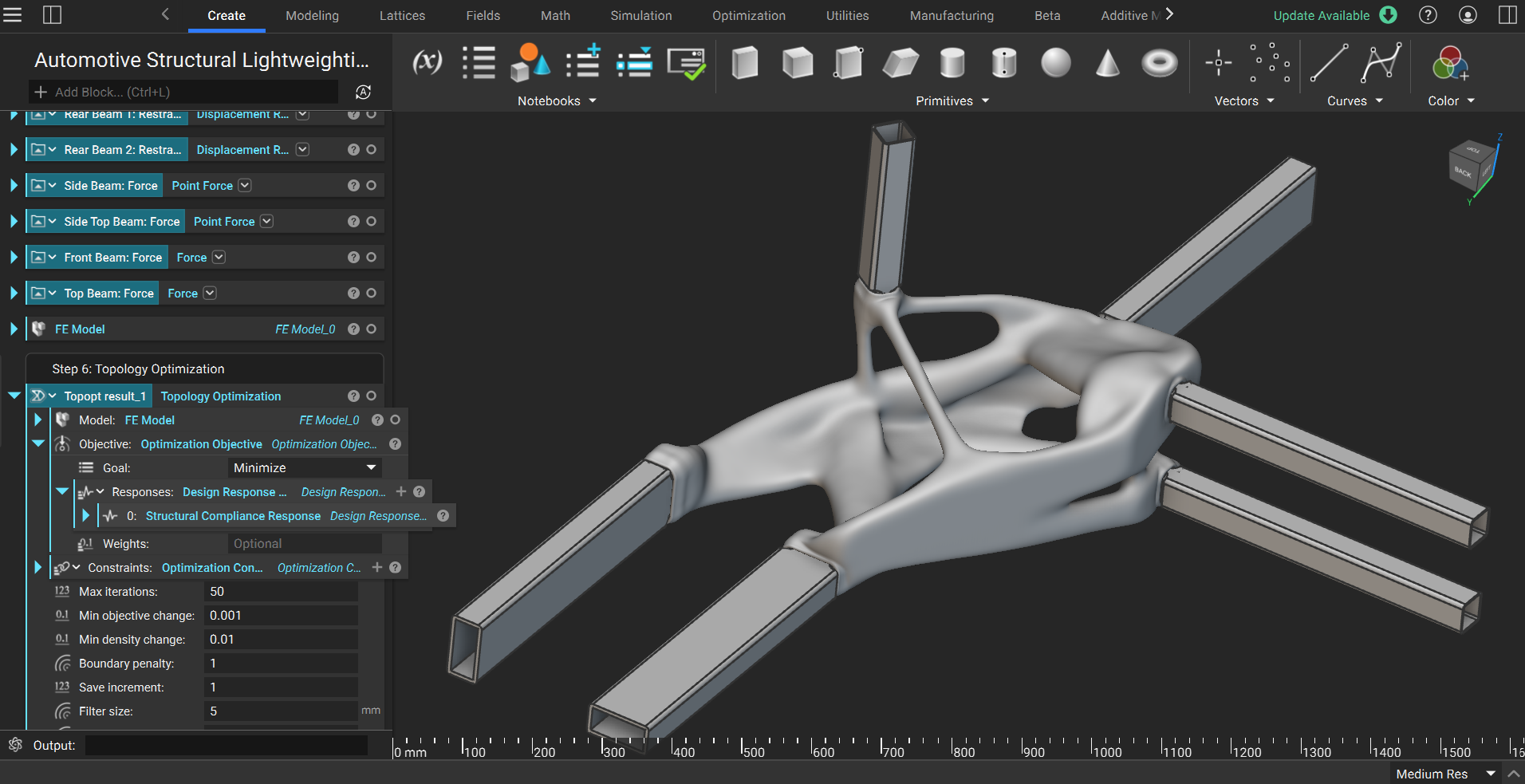Toggle visibility circle for Side Top Beam: Force

(x=371, y=221)
